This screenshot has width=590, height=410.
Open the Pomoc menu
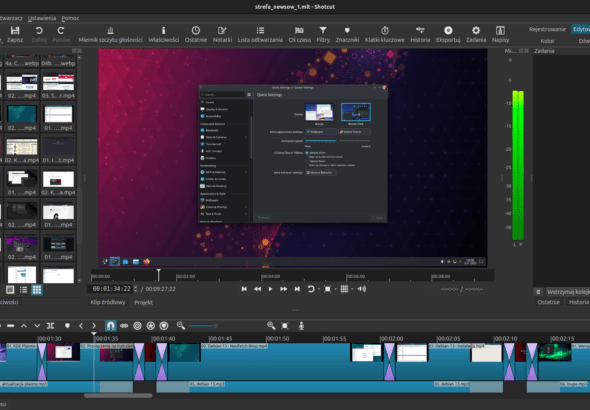pos(70,18)
